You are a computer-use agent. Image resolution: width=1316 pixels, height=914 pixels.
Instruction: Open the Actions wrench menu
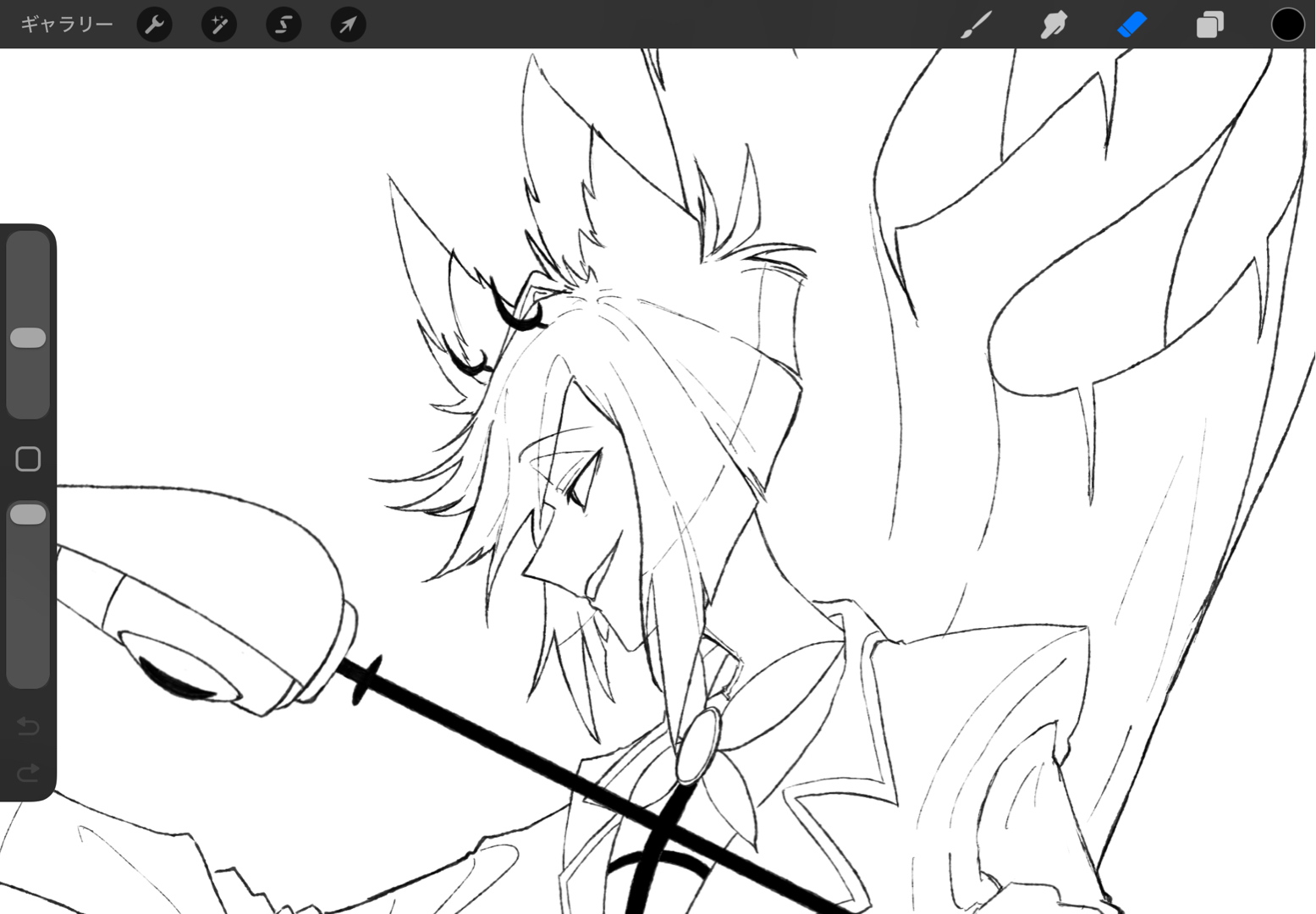(155, 25)
